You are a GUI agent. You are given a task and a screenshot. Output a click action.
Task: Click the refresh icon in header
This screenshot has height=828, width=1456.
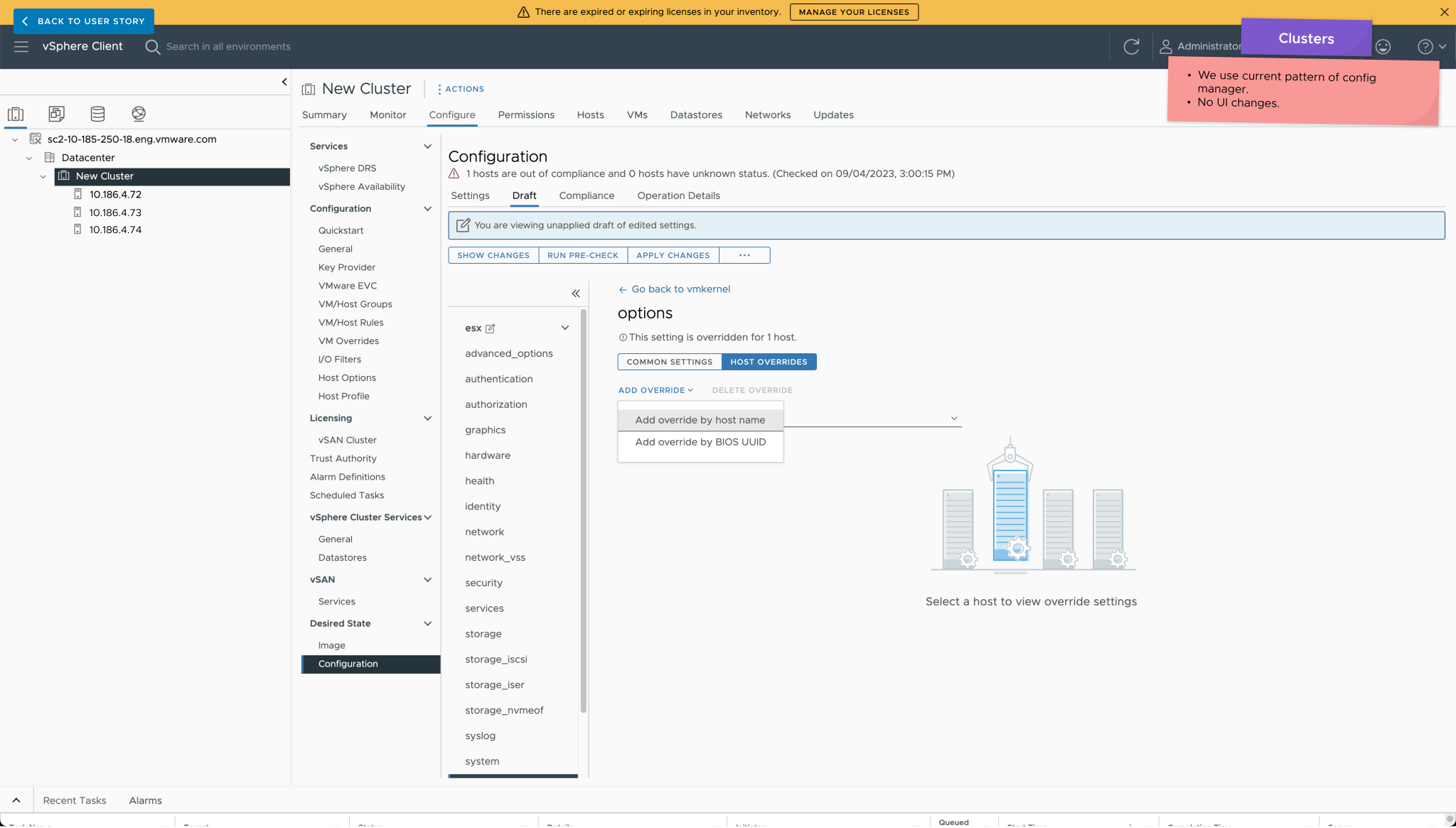pyautogui.click(x=1131, y=47)
